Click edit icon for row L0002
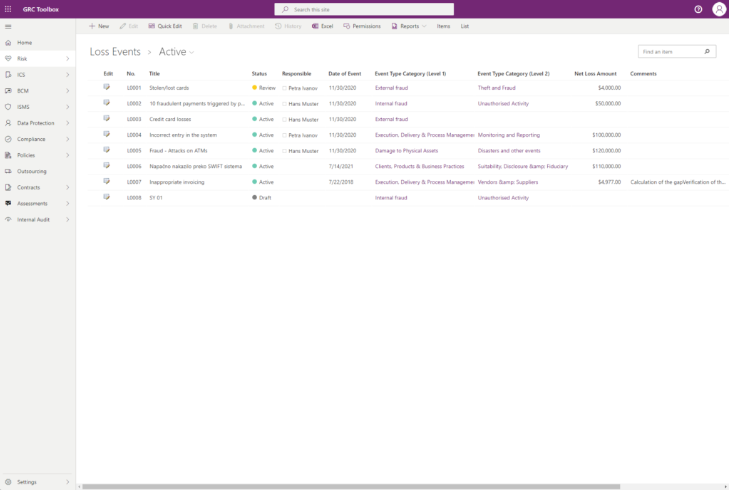729x490 pixels. coord(106,103)
